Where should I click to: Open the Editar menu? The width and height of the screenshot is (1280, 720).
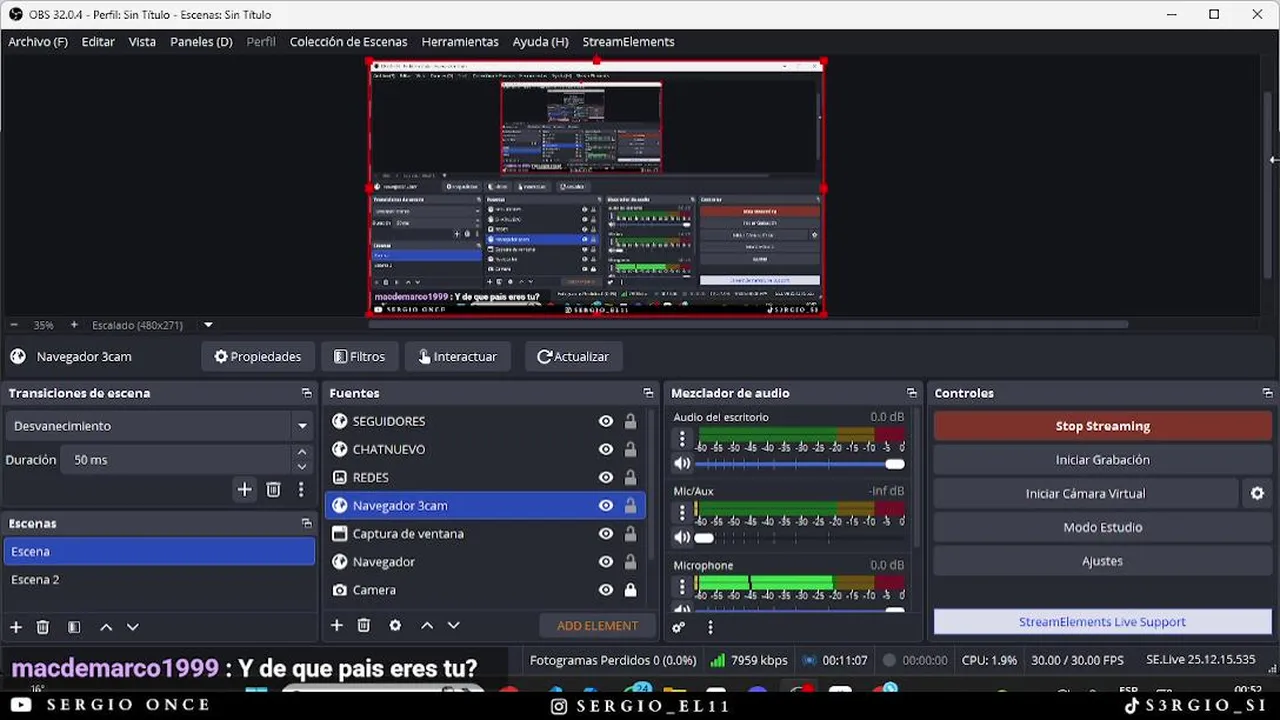98,42
